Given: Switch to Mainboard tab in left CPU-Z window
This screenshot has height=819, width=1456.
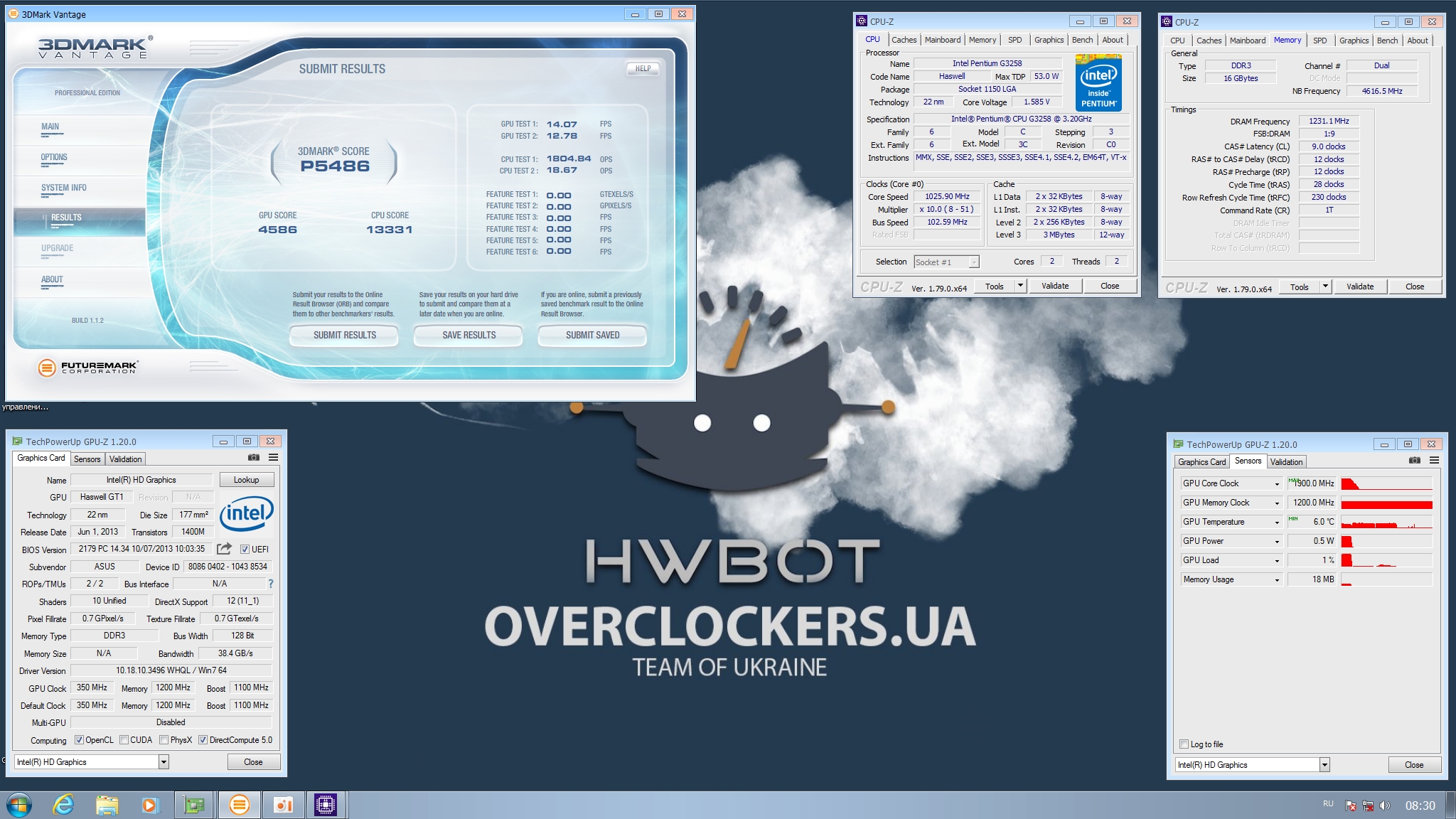Looking at the screenshot, I should pyautogui.click(x=943, y=40).
